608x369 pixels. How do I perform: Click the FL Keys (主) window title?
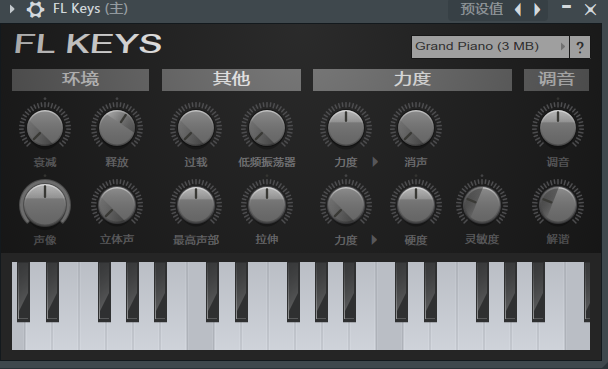90,9
